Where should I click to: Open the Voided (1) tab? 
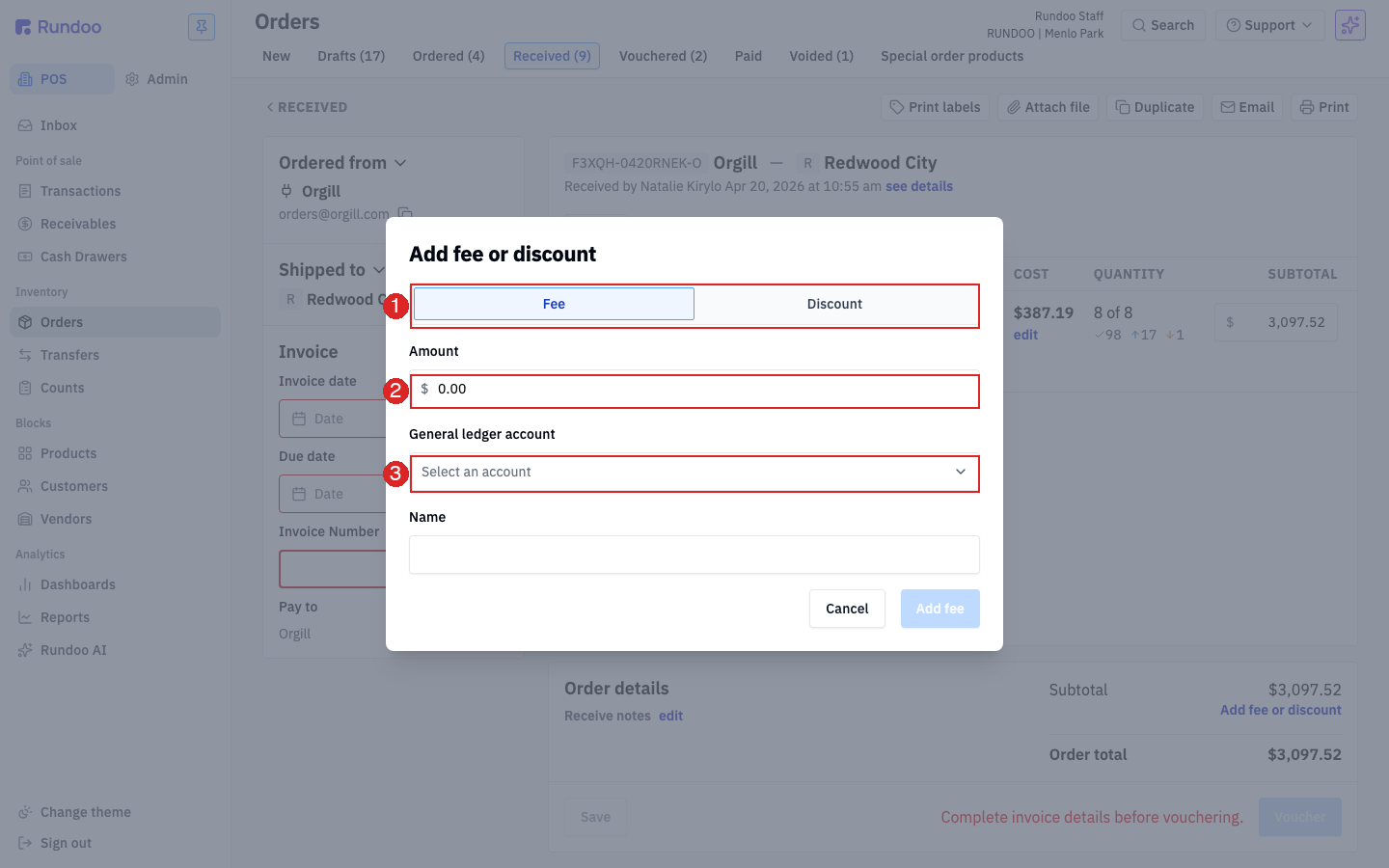(x=821, y=56)
